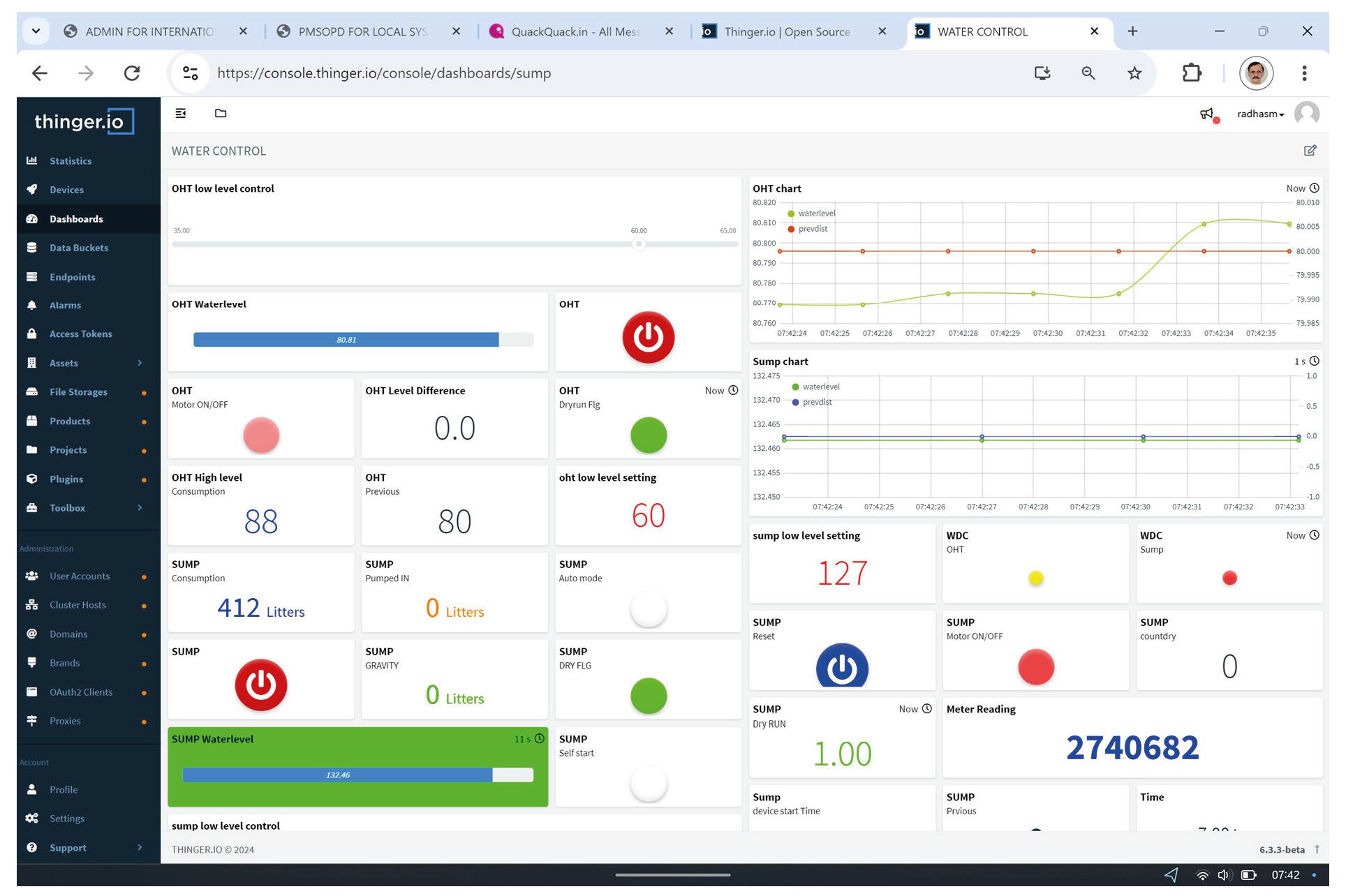1346x896 pixels.
Task: Open the browser tab search dropdown
Action: pos(36,31)
